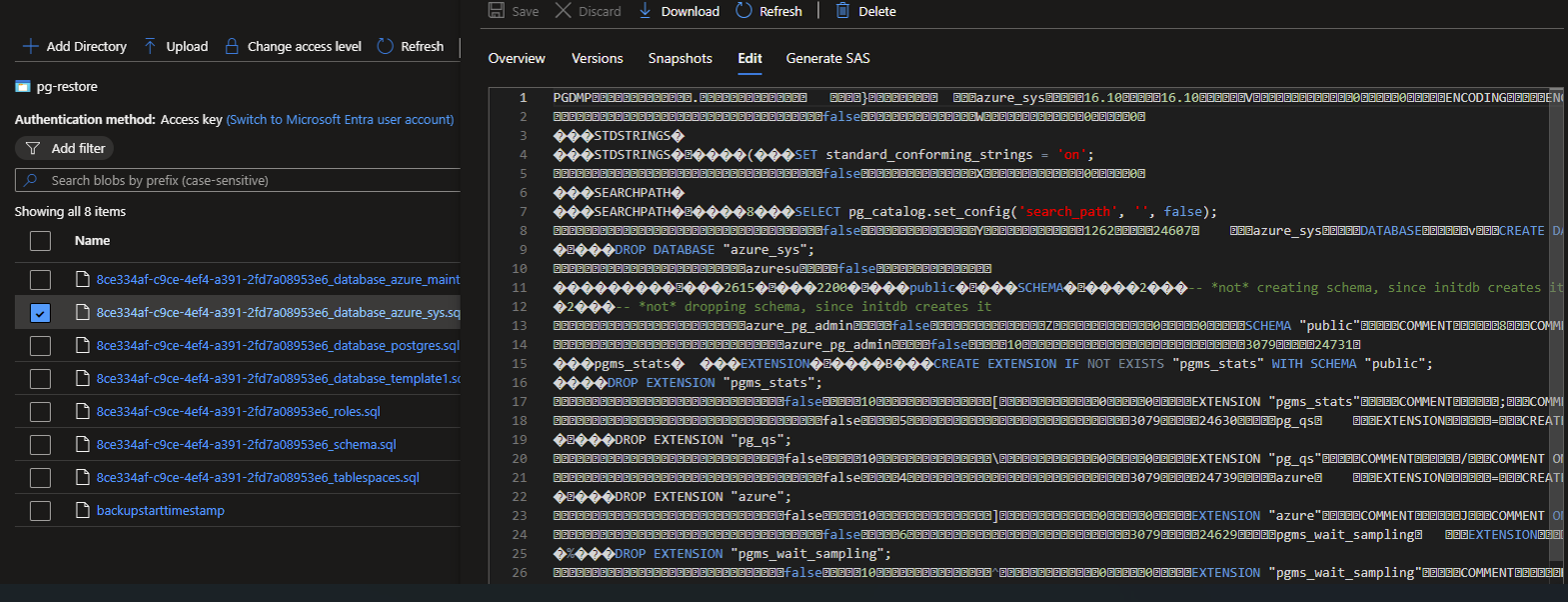The width and height of the screenshot is (1568, 602).
Task: Click Switch to Microsoft Entra user account link
Action: coord(340,119)
